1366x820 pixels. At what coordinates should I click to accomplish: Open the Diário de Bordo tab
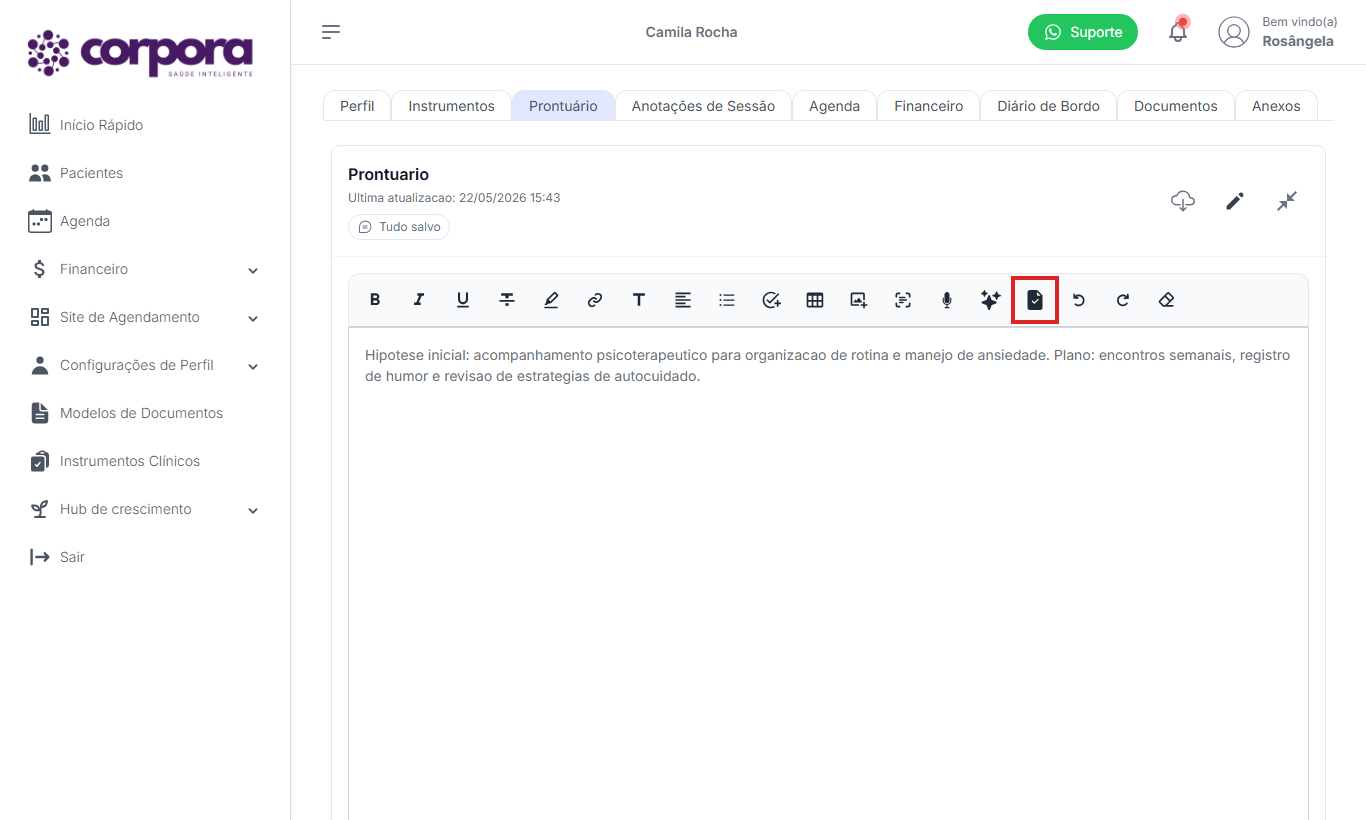1048,106
